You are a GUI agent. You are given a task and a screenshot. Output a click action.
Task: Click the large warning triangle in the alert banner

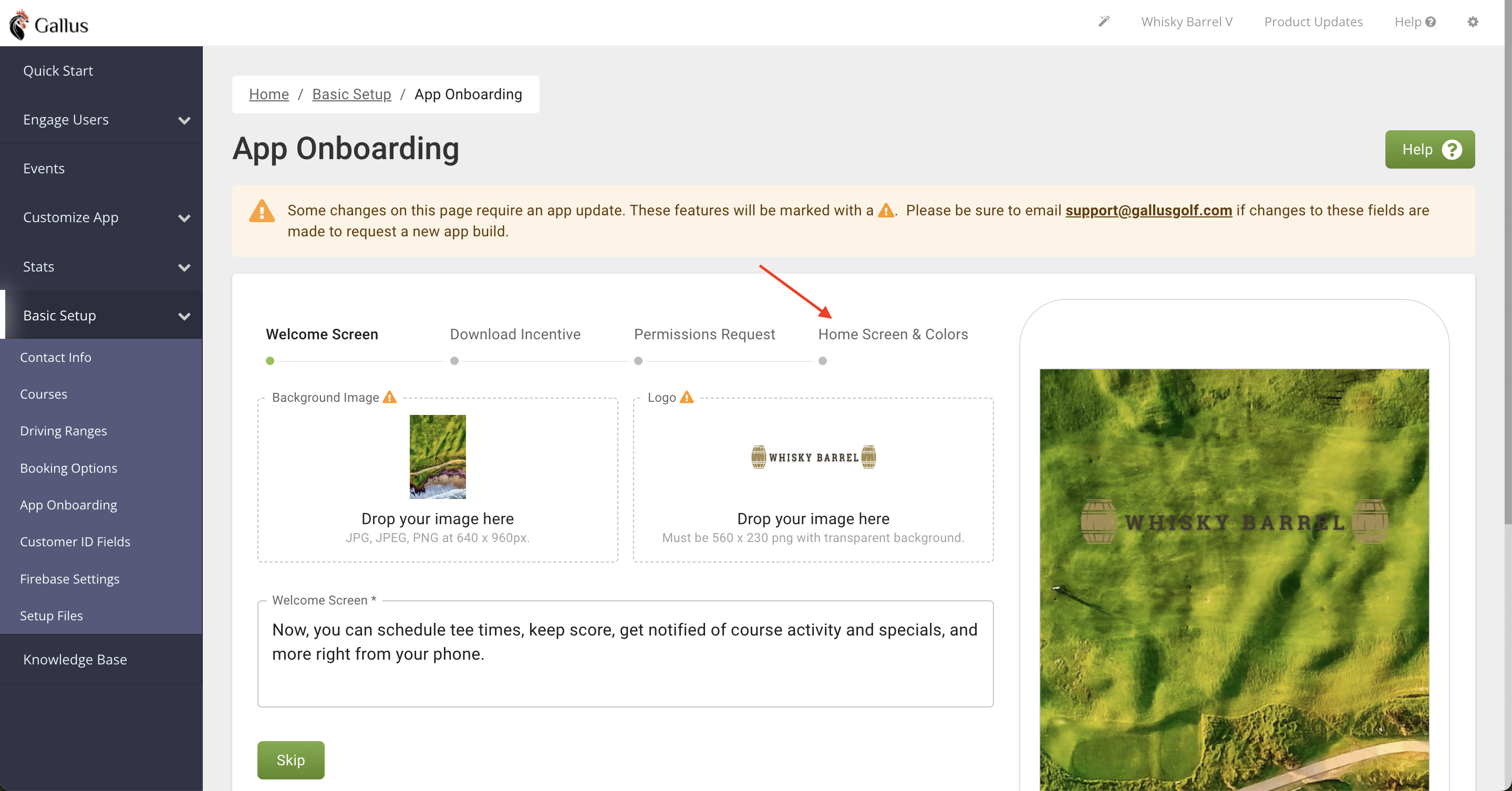point(262,211)
